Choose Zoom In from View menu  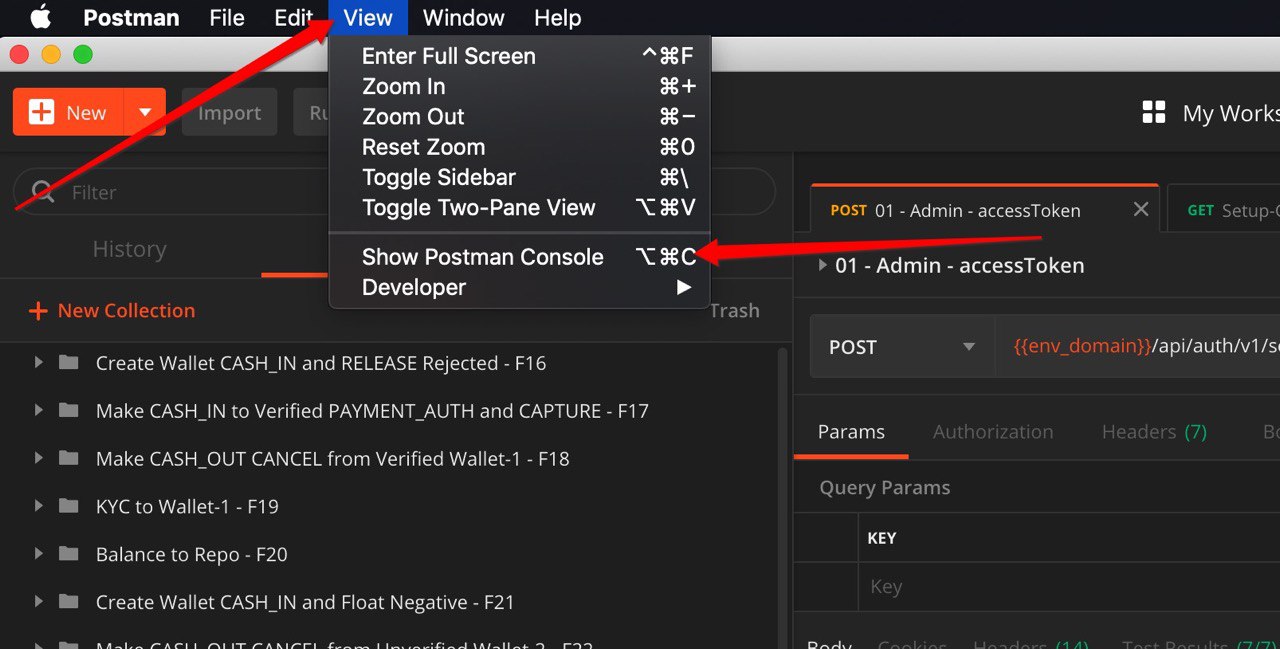point(519,86)
